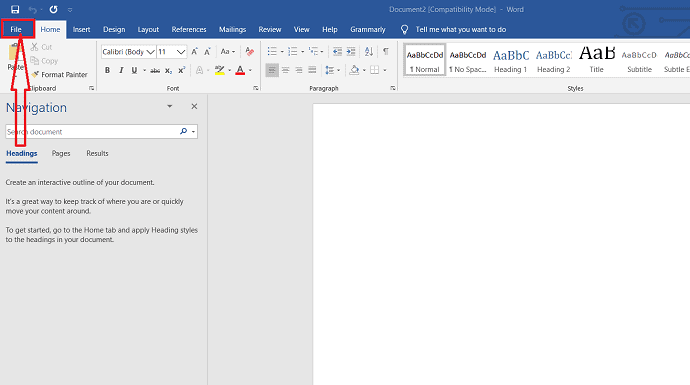The height and width of the screenshot is (385, 690).
Task: Click the Multilevel List icon
Action: (x=313, y=51)
